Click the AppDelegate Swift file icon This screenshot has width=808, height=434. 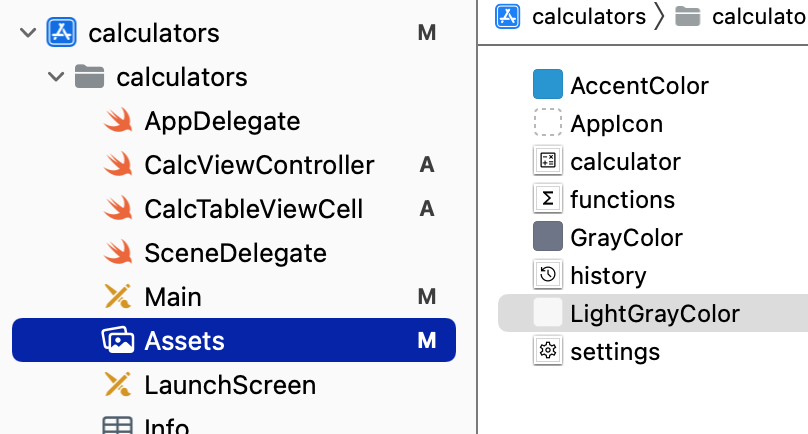pos(119,121)
